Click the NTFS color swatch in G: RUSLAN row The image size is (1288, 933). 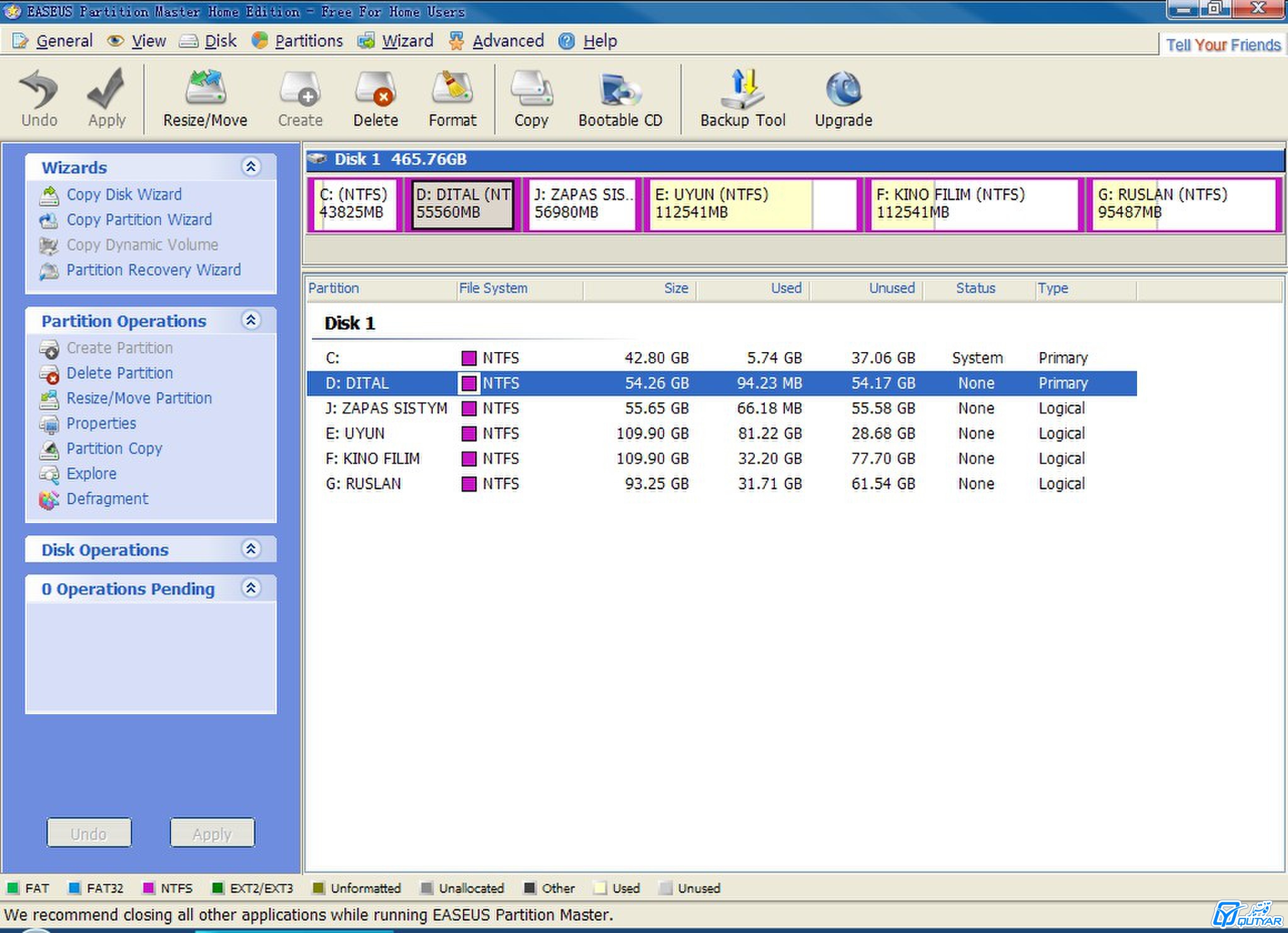tap(469, 484)
